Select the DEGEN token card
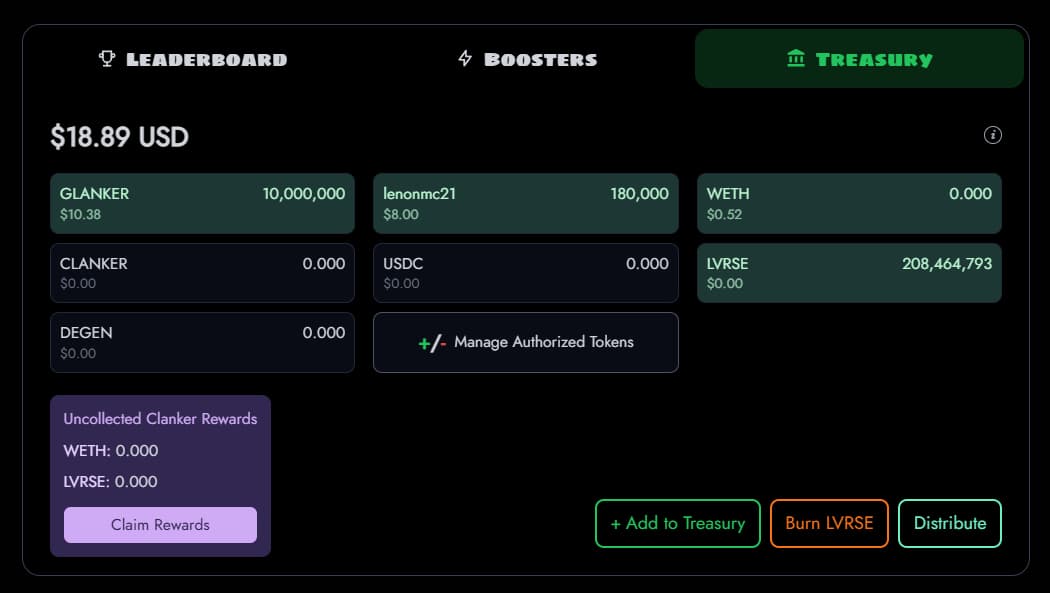This screenshot has width=1050, height=593. 202,342
